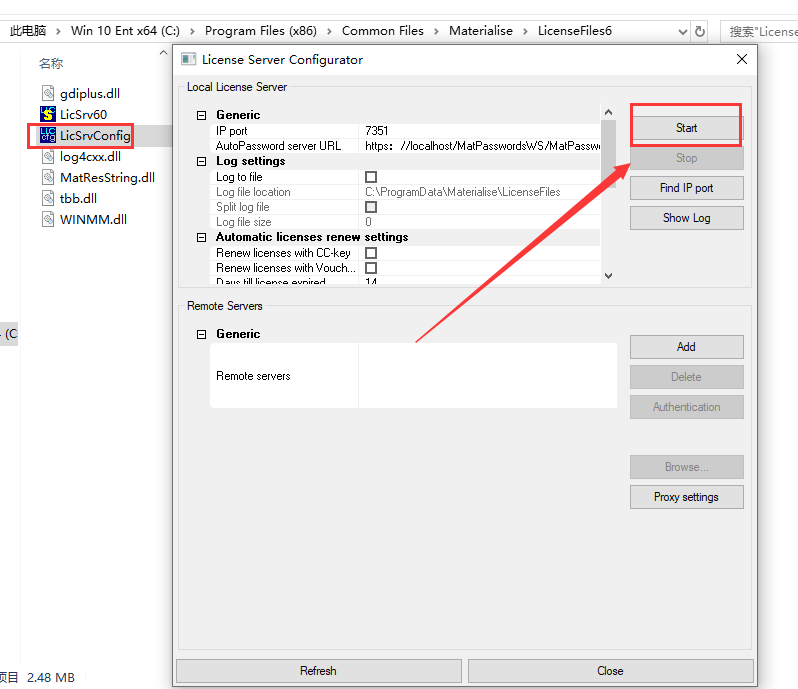The height and width of the screenshot is (689, 798).
Task: Click the gdiplus.dll file icon
Action: (x=48, y=93)
